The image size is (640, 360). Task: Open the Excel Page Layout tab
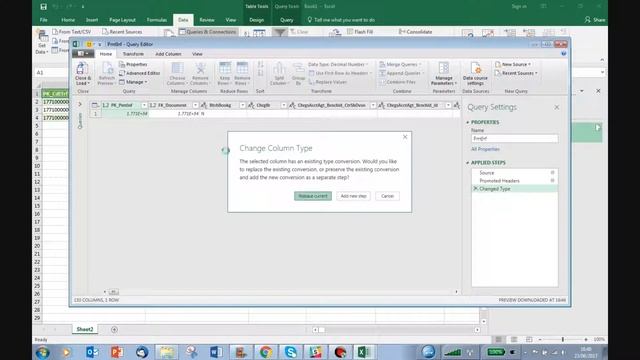122,20
